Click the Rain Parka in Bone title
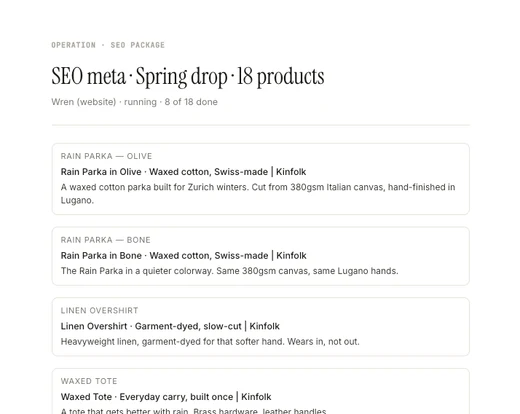The width and height of the screenshot is (520, 414). point(183,256)
